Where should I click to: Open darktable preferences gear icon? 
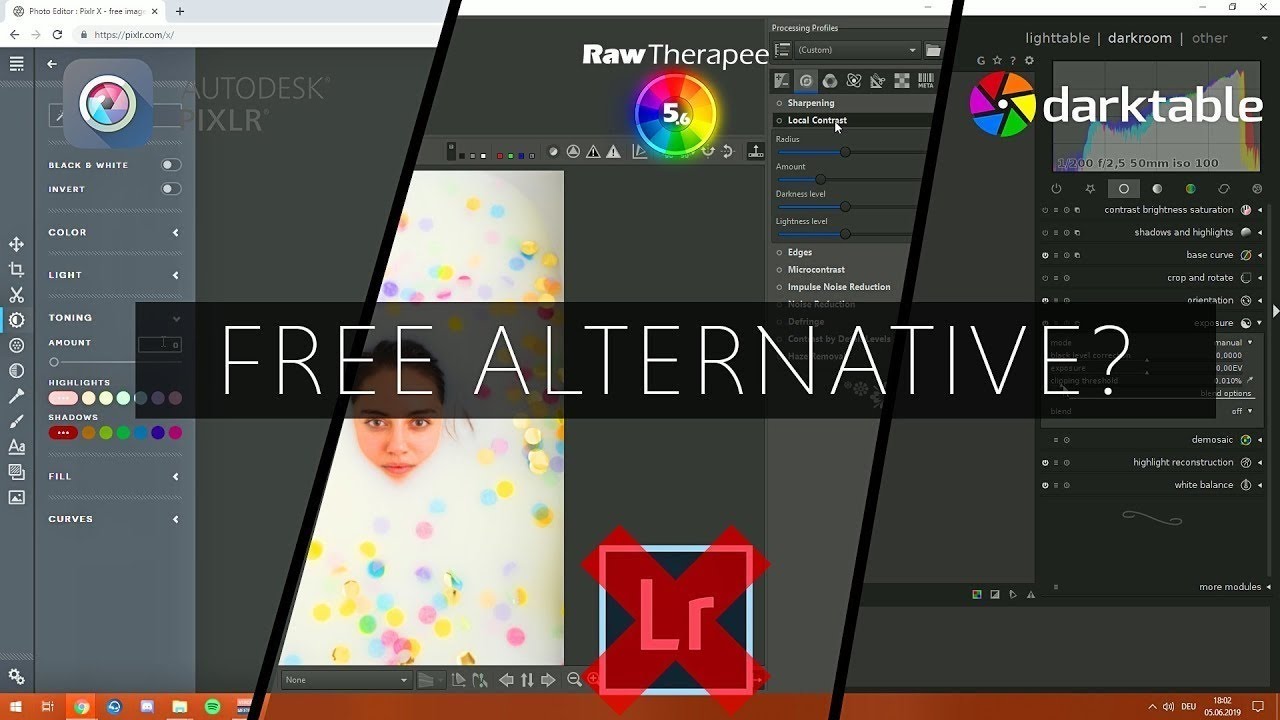click(x=1029, y=61)
